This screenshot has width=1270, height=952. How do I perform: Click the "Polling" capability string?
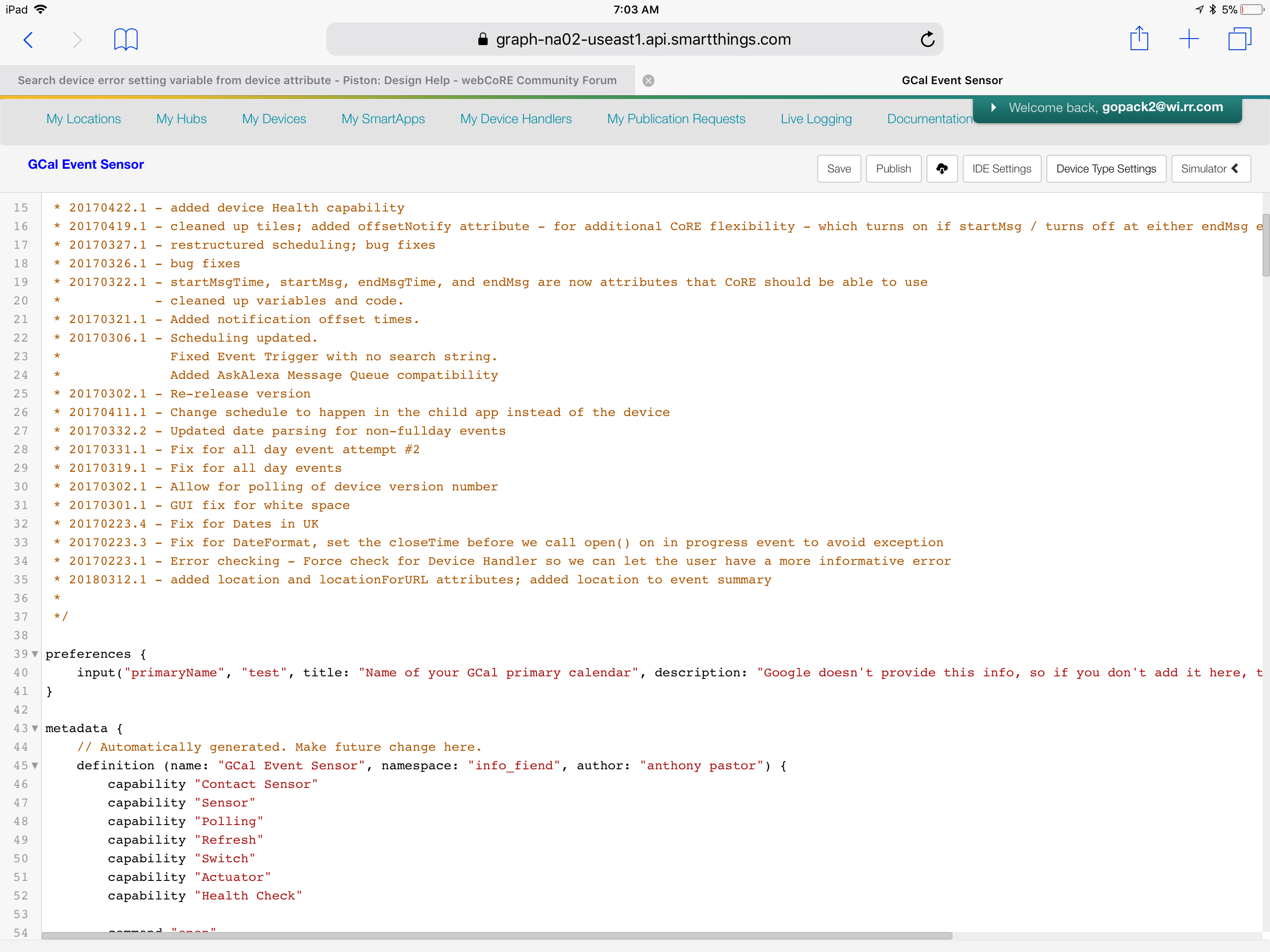click(229, 822)
